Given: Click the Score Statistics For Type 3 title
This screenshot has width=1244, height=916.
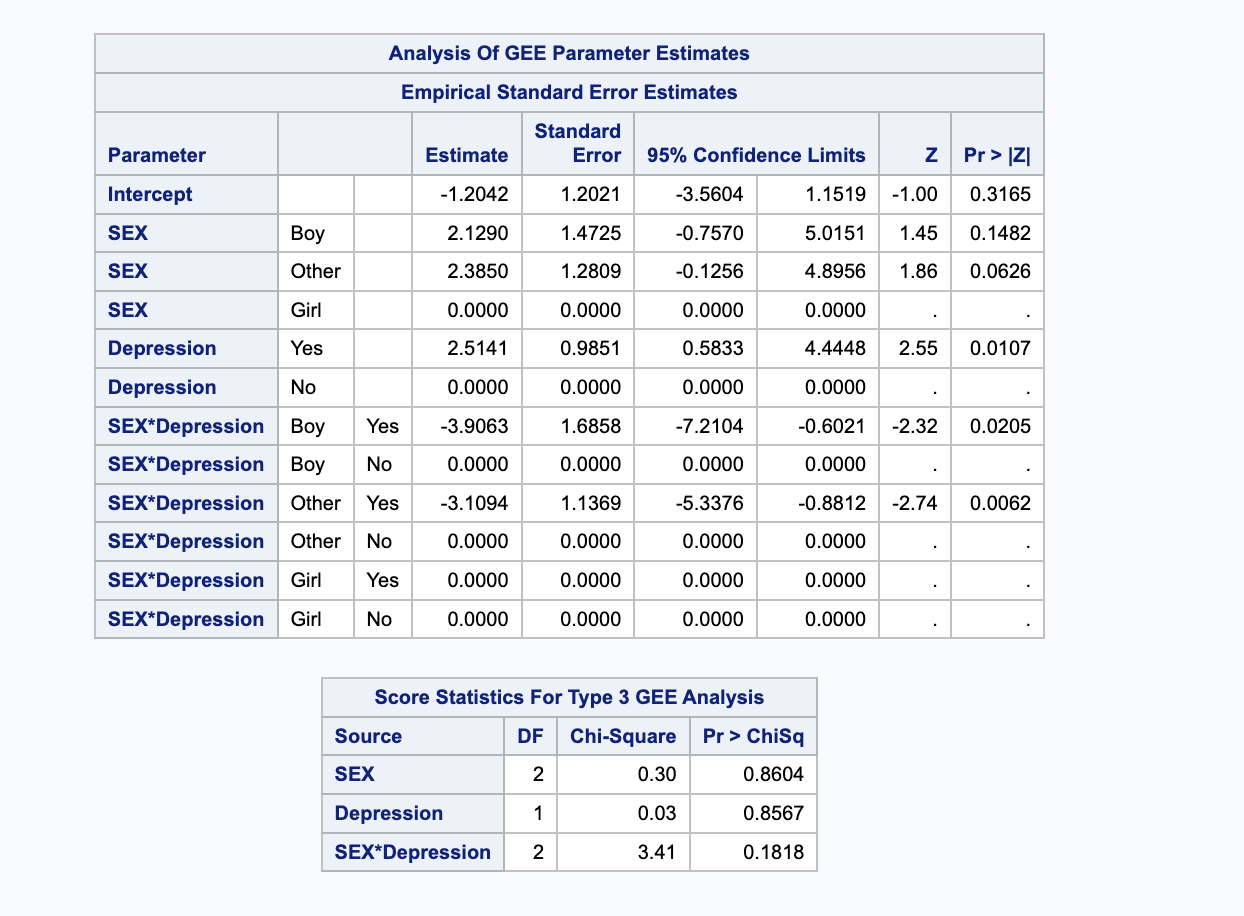Looking at the screenshot, I should click(569, 697).
